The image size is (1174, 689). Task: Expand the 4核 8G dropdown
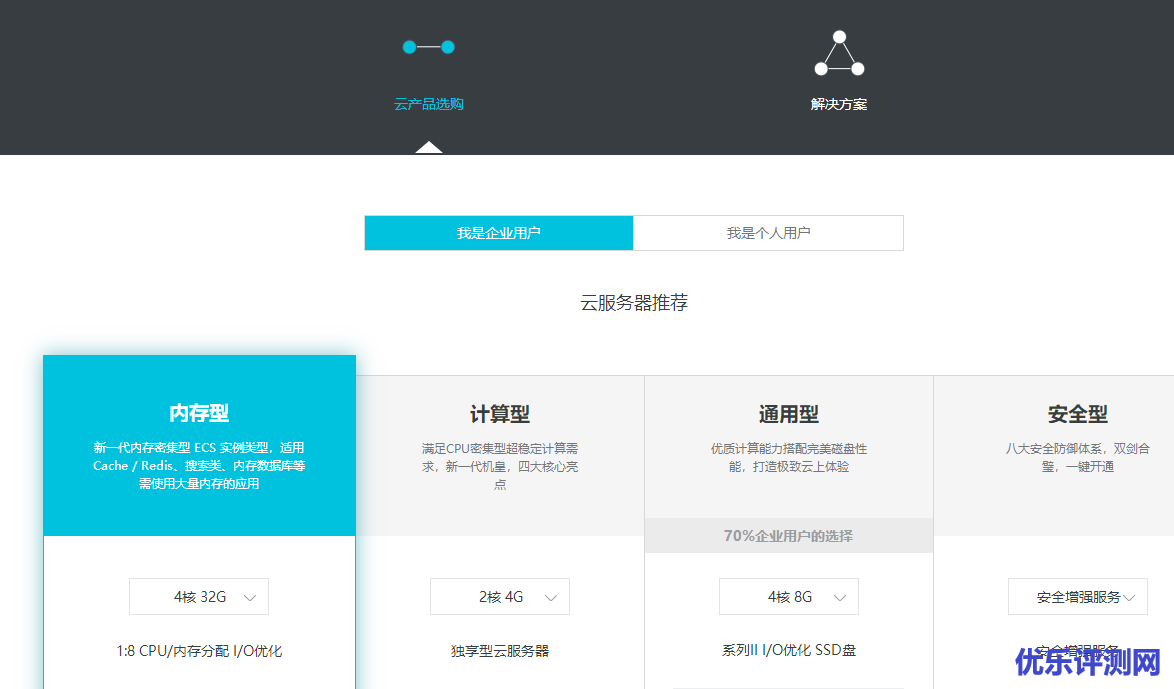click(x=789, y=597)
